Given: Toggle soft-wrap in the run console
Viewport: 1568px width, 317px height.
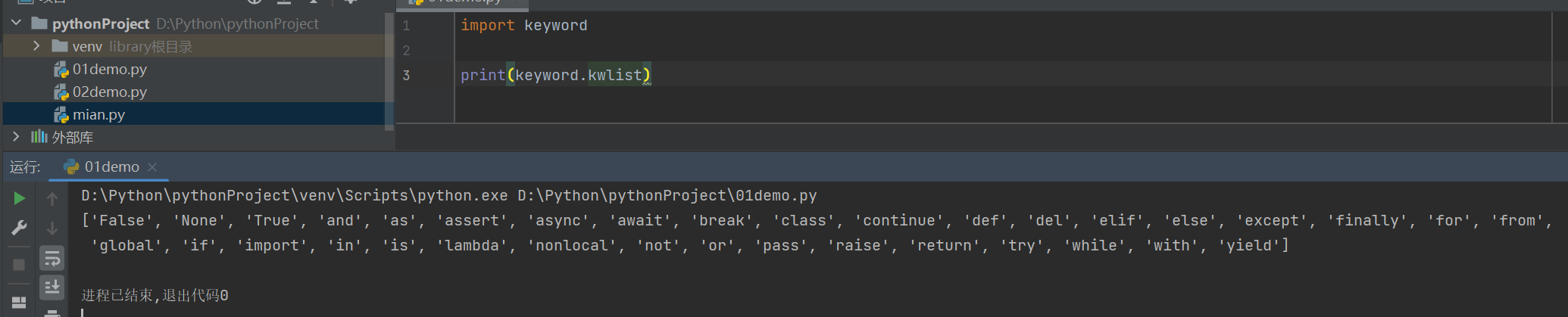Looking at the screenshot, I should click(52, 259).
